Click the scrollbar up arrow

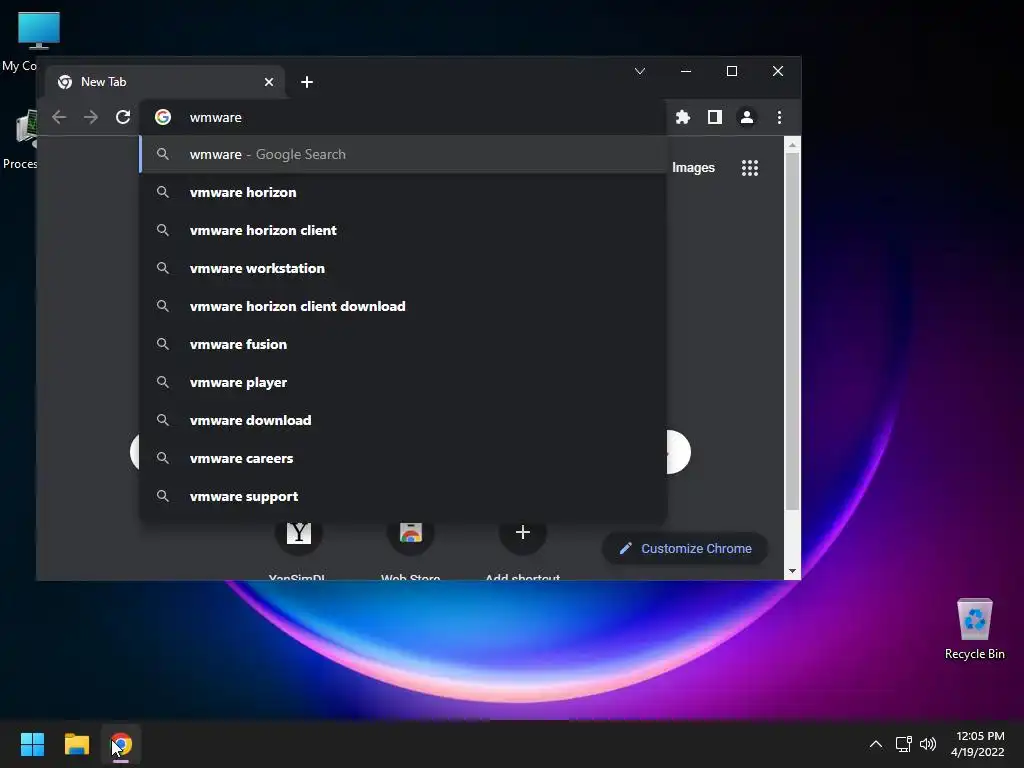[792, 145]
